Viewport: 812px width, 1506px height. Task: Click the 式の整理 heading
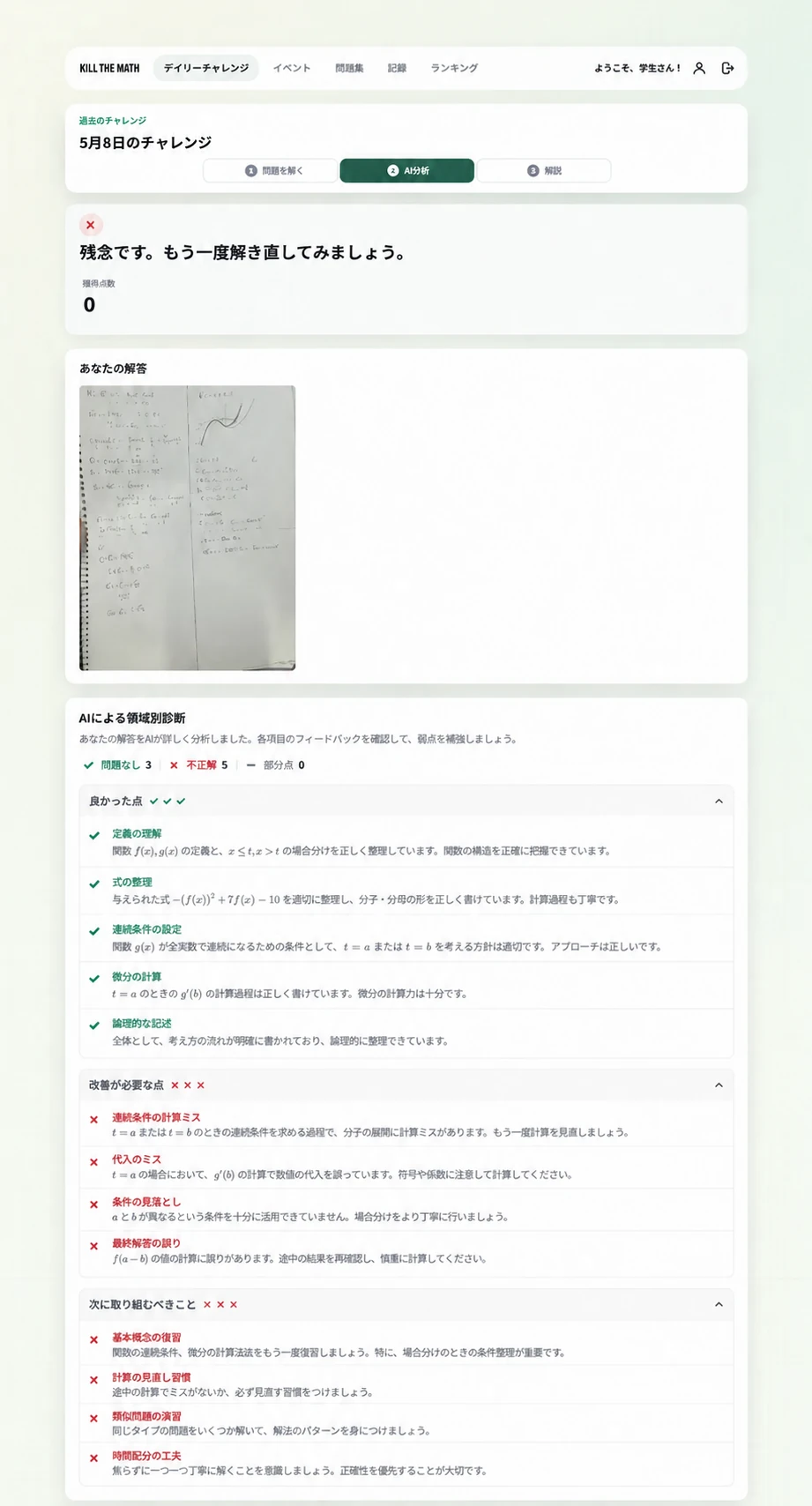[132, 882]
